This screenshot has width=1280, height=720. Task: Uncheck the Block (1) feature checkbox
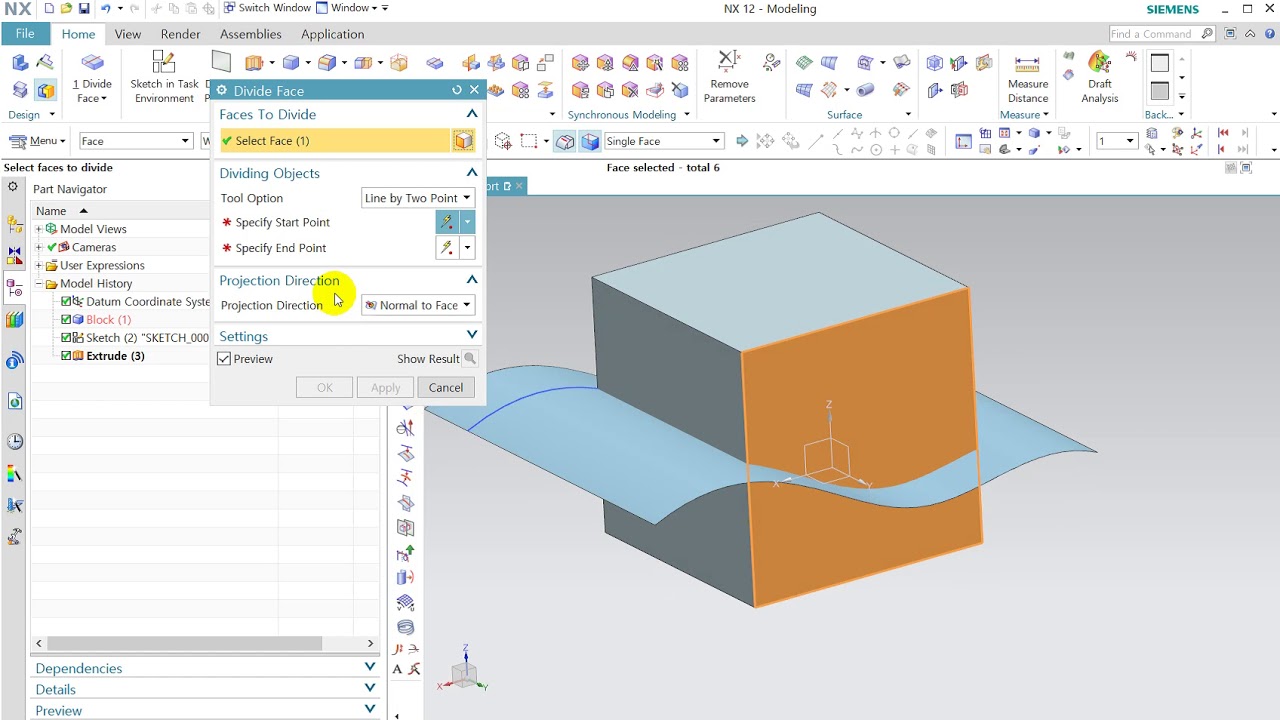tap(67, 319)
